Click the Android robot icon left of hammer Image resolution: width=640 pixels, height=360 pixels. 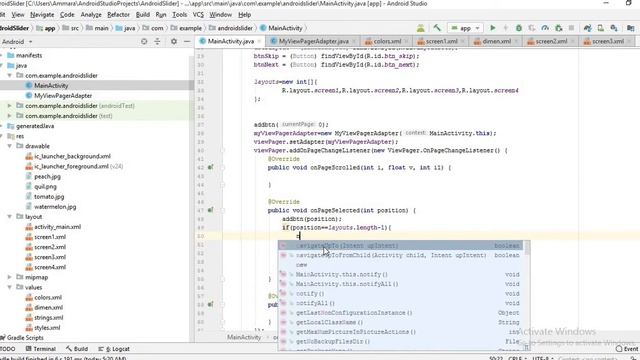coord(420,28)
